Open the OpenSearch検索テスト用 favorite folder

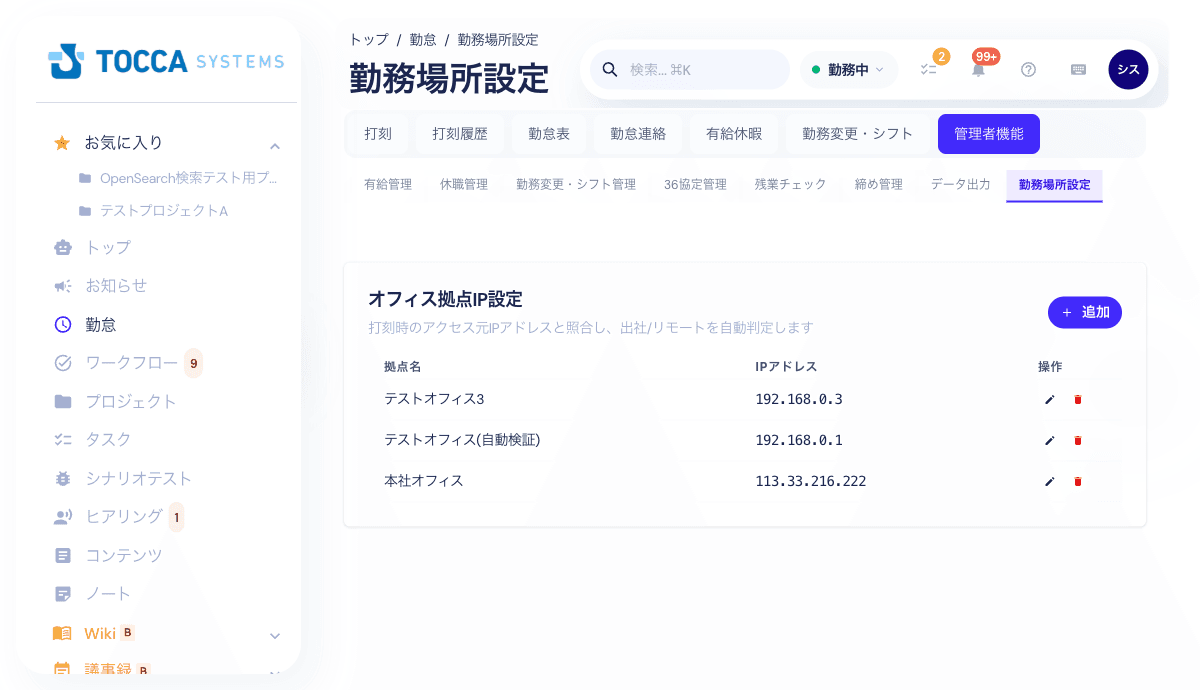coord(178,178)
